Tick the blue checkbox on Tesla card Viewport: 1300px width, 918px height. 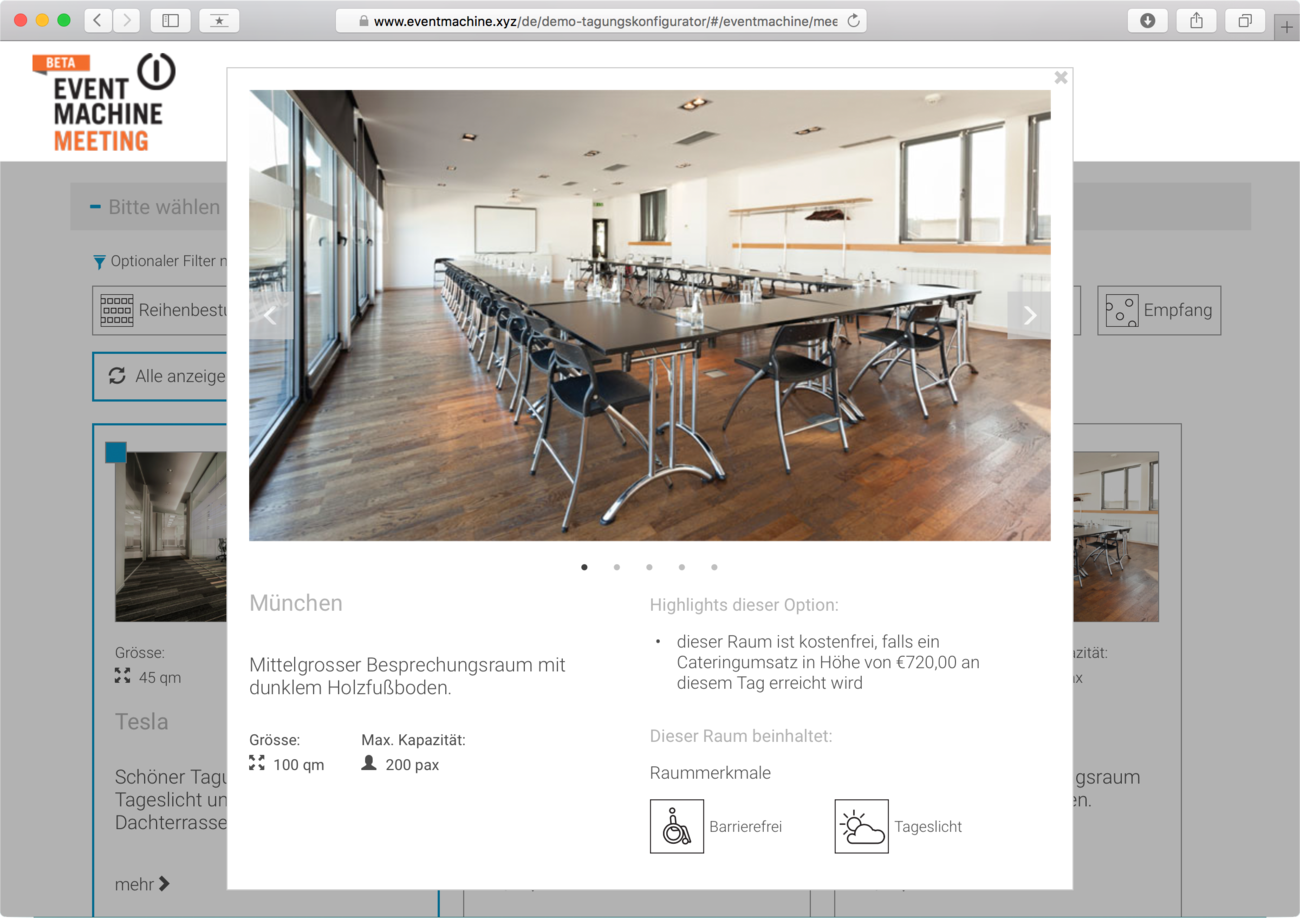(116, 452)
